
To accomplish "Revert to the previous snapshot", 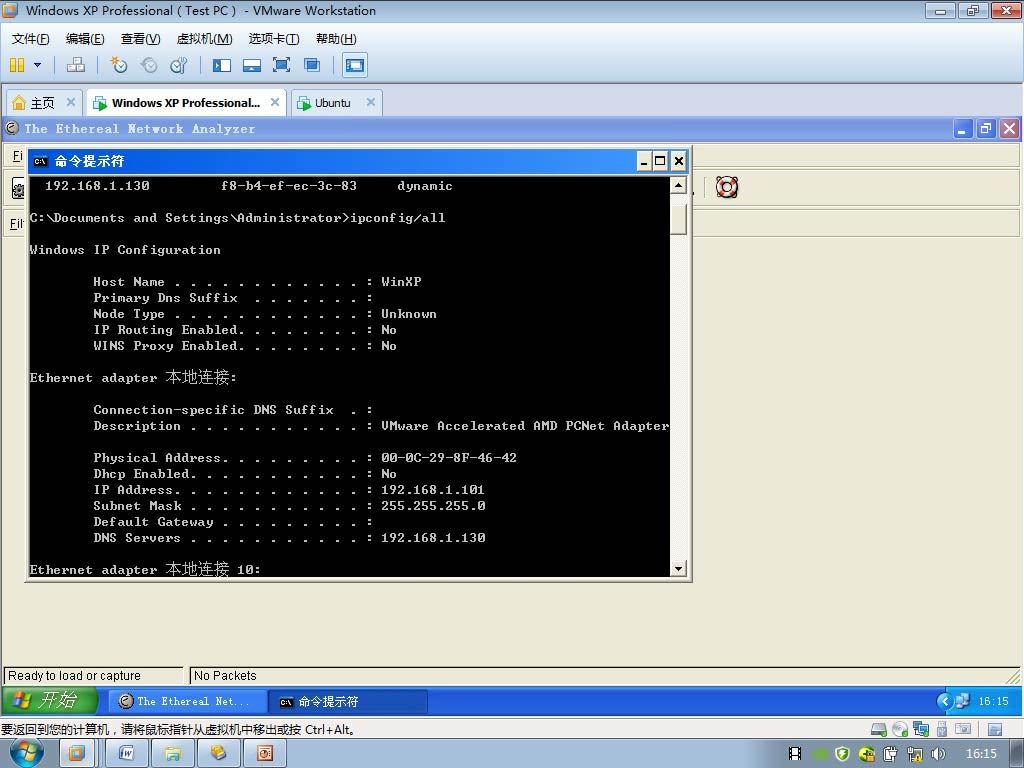I will point(149,65).
